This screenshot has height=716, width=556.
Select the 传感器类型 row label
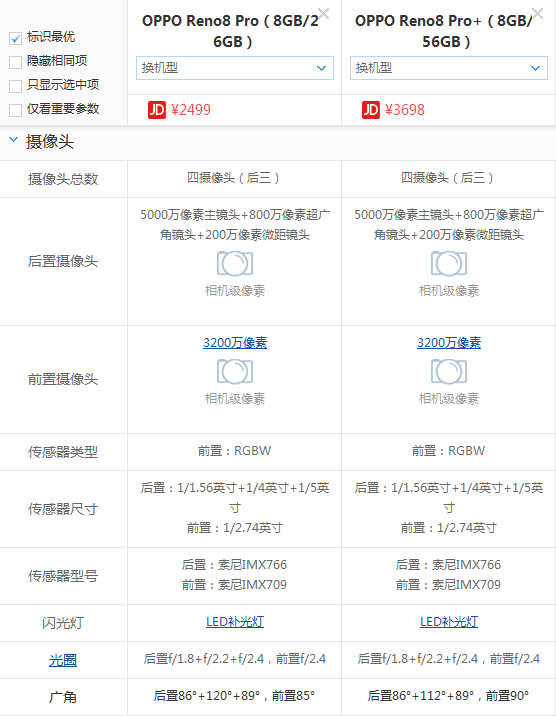pos(63,452)
